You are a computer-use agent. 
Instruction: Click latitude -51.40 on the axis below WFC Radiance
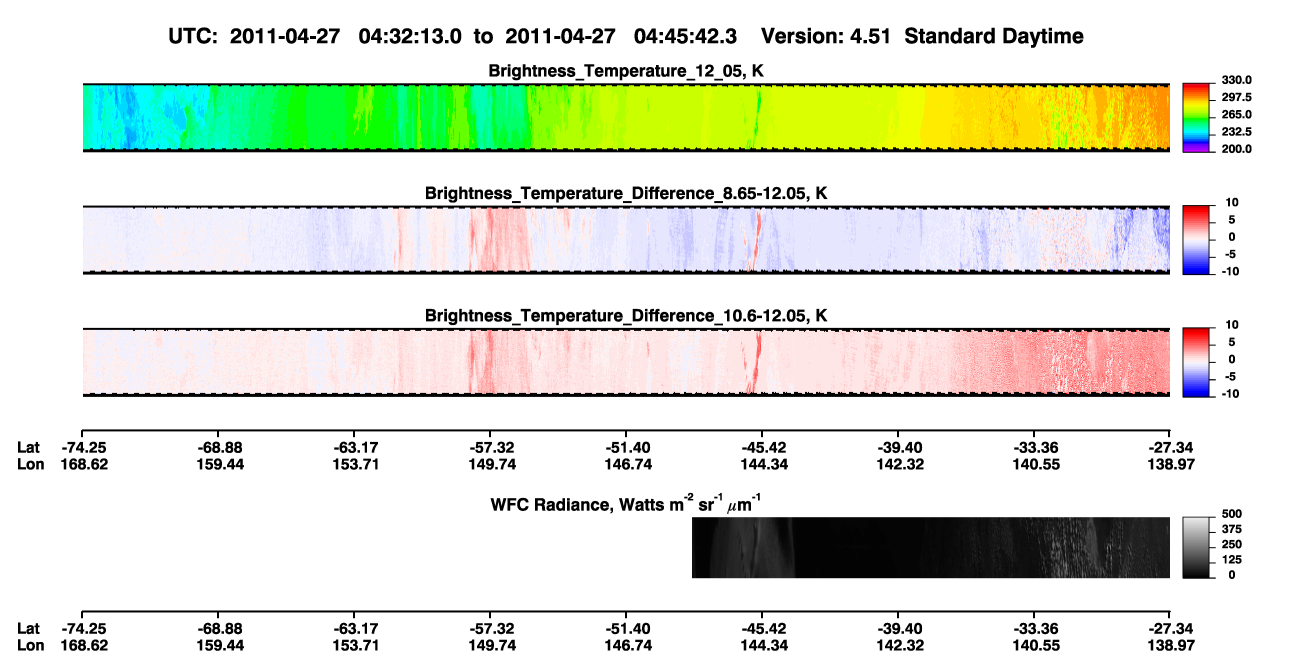point(626,629)
